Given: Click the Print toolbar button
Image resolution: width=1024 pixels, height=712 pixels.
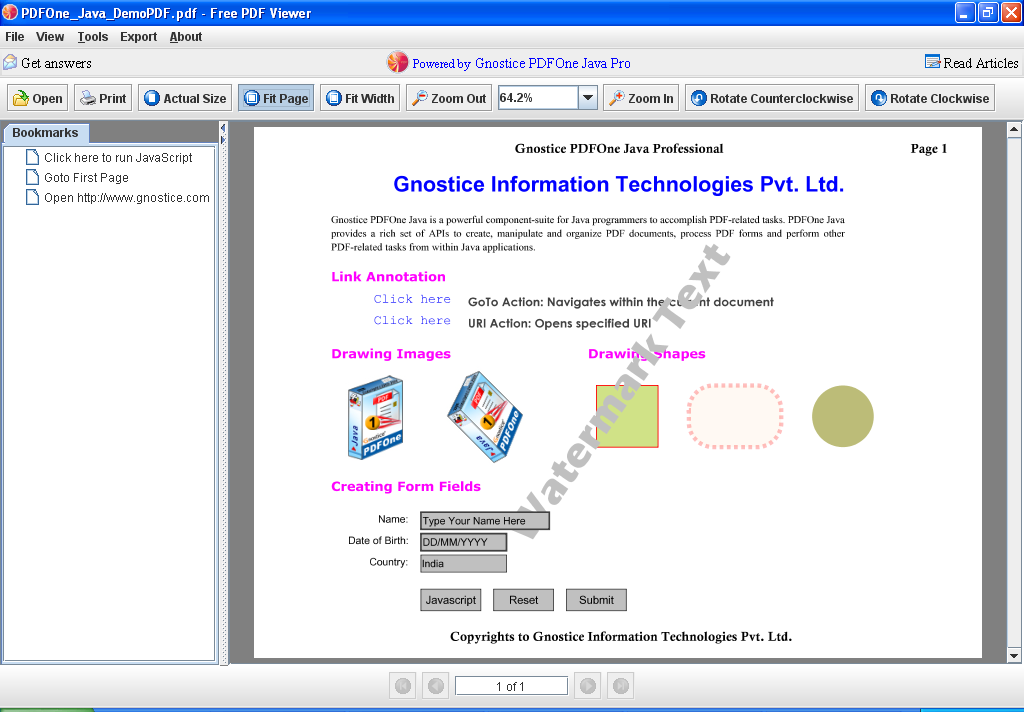Looking at the screenshot, I should pyautogui.click(x=103, y=98).
